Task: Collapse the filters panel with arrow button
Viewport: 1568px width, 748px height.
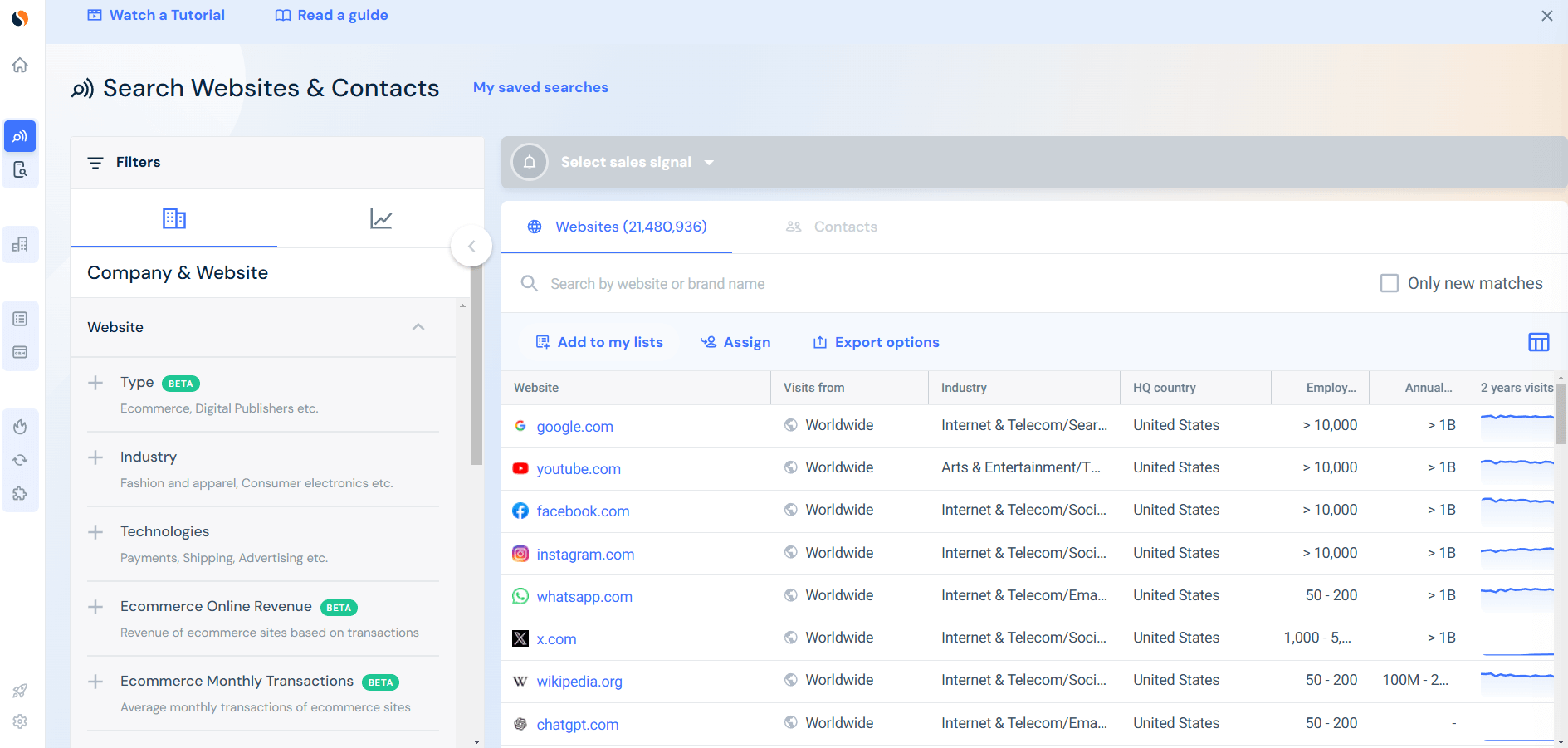Action: point(471,247)
